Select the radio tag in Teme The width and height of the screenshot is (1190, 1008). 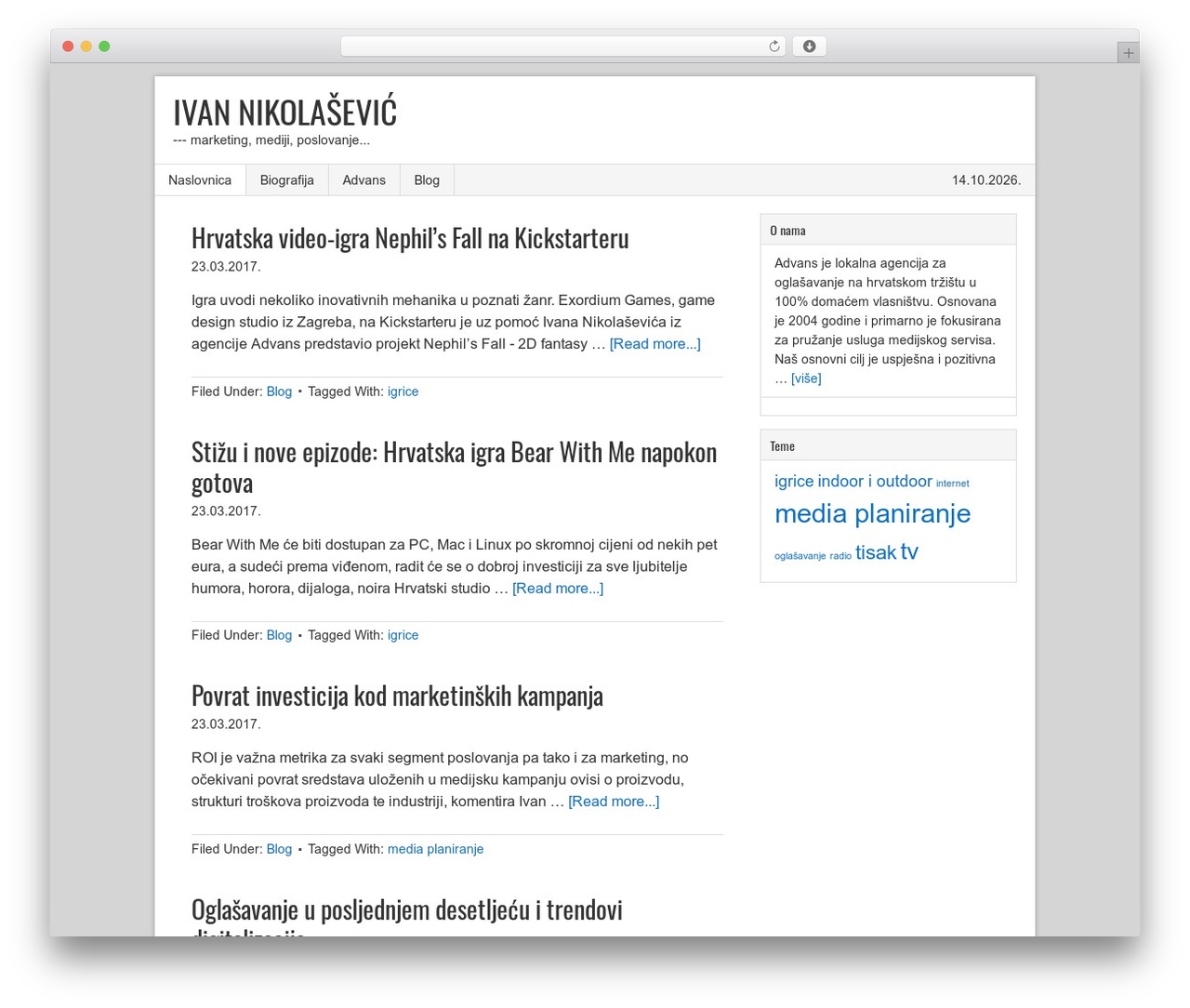[x=840, y=556]
